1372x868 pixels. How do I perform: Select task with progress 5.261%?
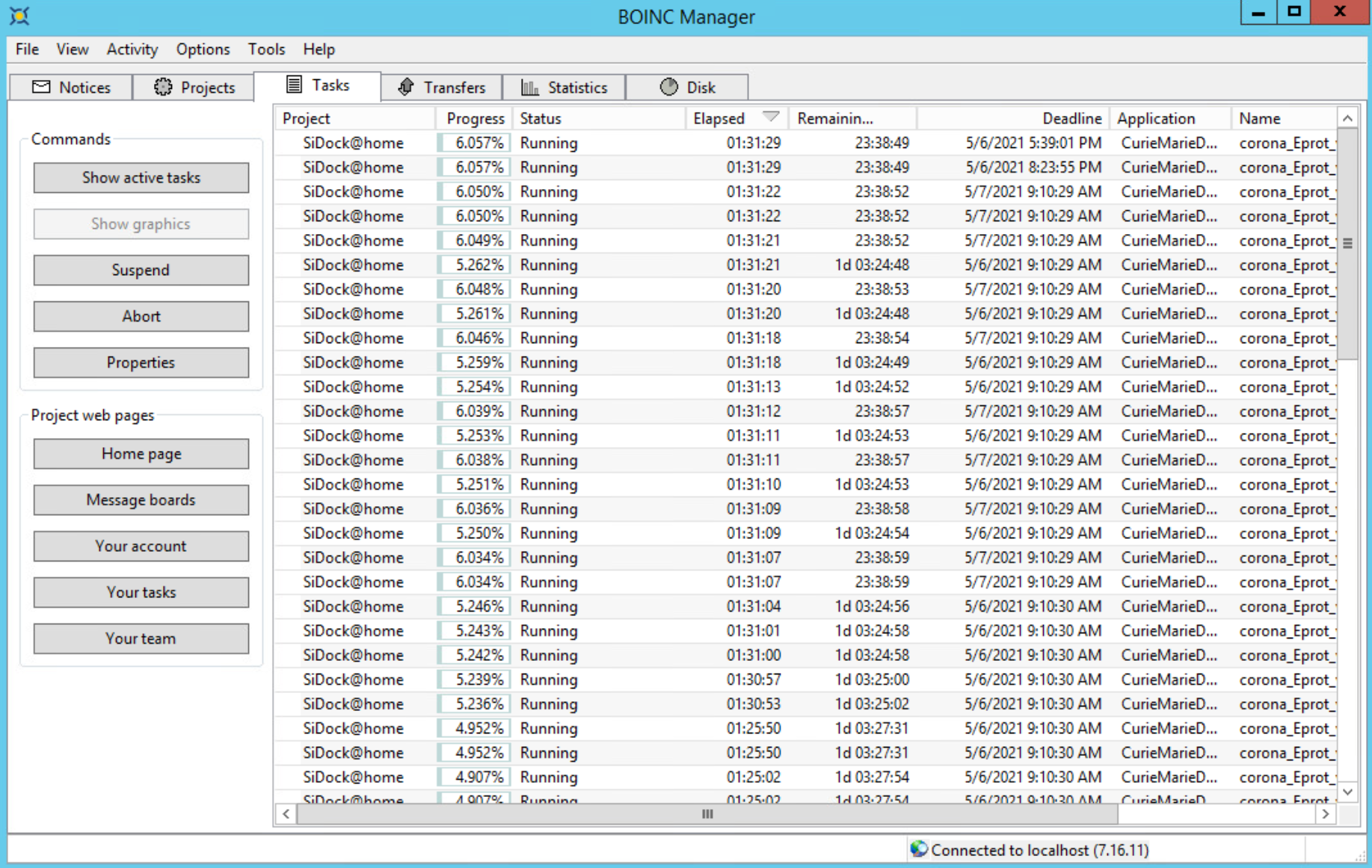click(x=806, y=314)
